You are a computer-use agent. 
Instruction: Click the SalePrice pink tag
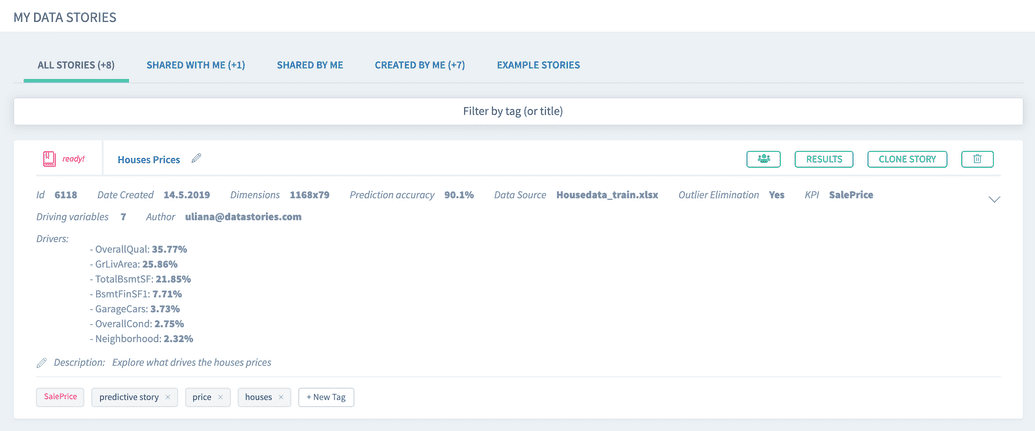click(60, 397)
